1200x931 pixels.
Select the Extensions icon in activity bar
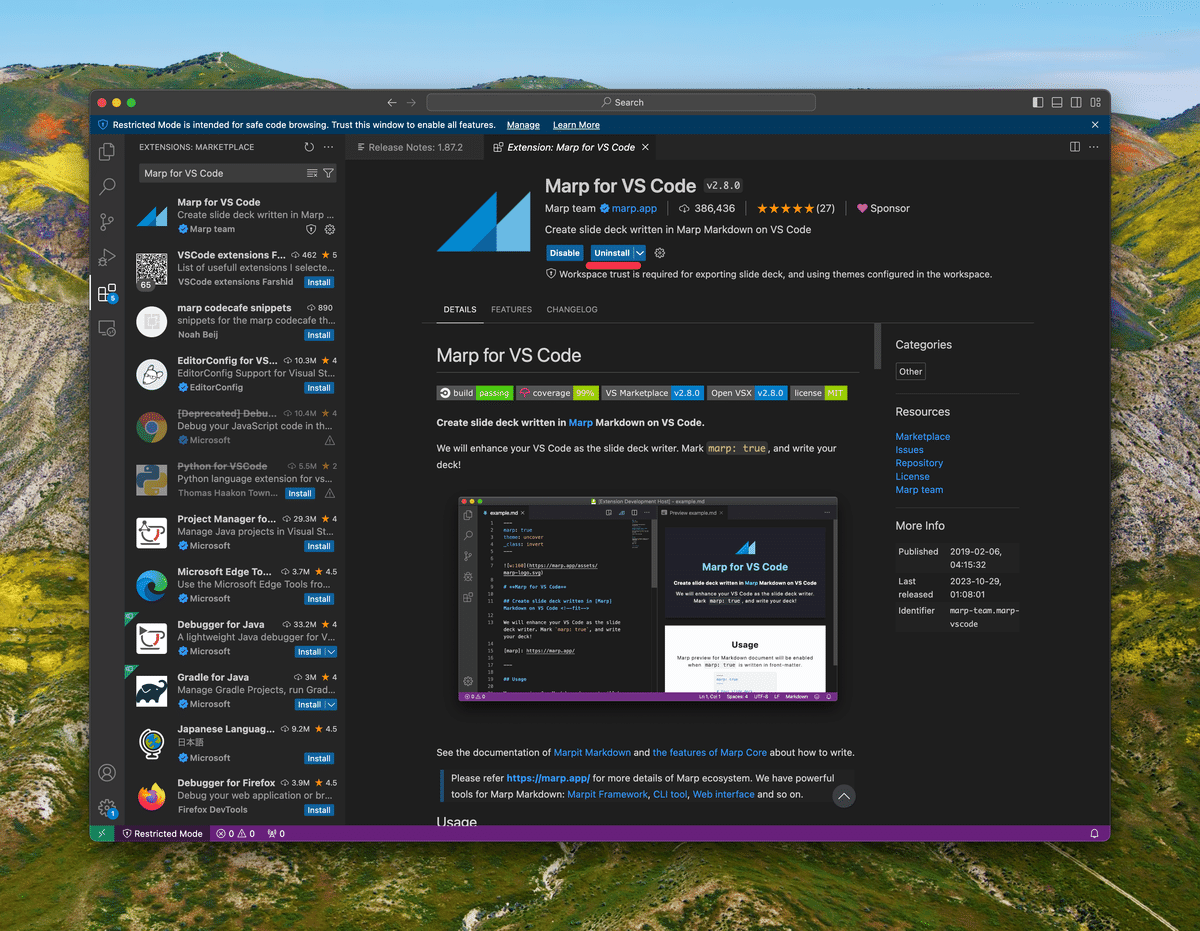(107, 293)
